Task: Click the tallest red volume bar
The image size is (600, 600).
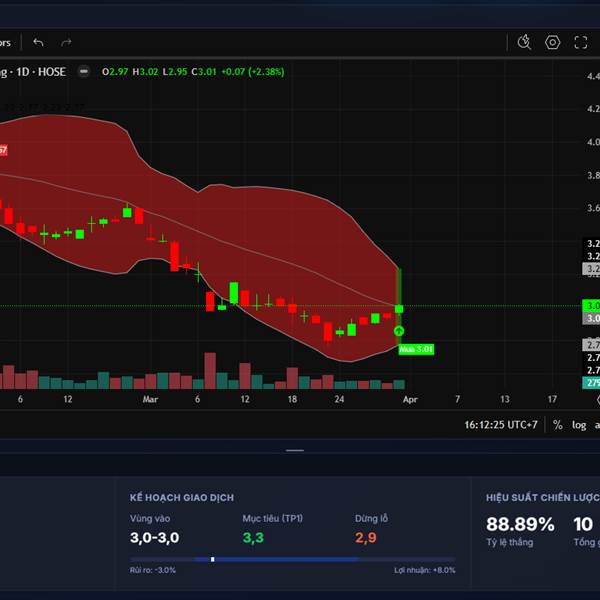Action: 210,370
